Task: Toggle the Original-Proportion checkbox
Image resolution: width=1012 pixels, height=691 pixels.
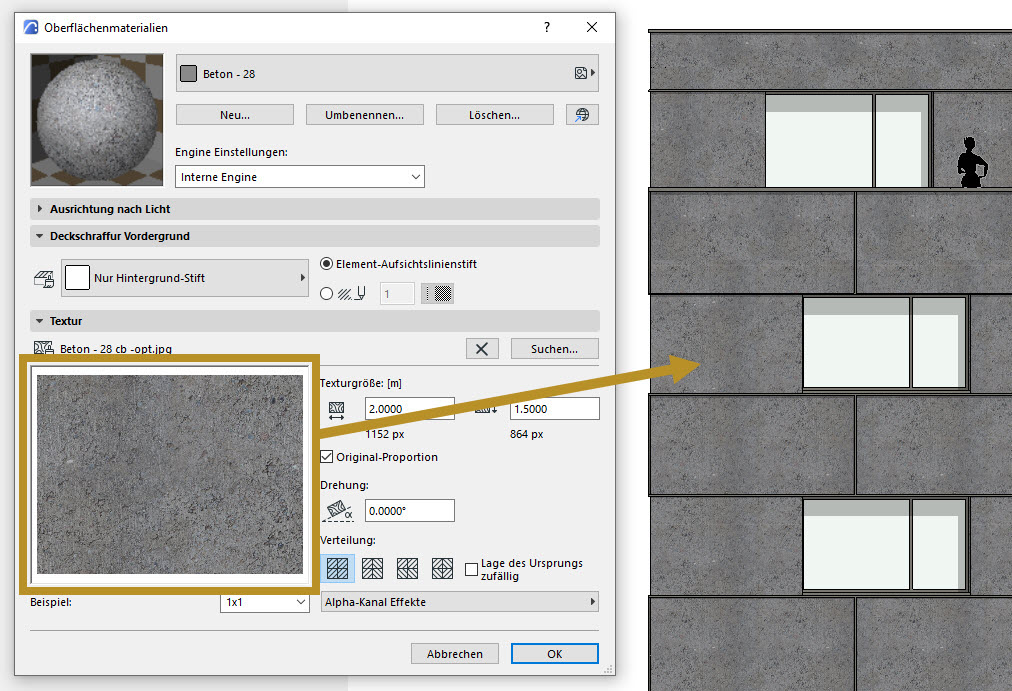Action: tap(327, 457)
